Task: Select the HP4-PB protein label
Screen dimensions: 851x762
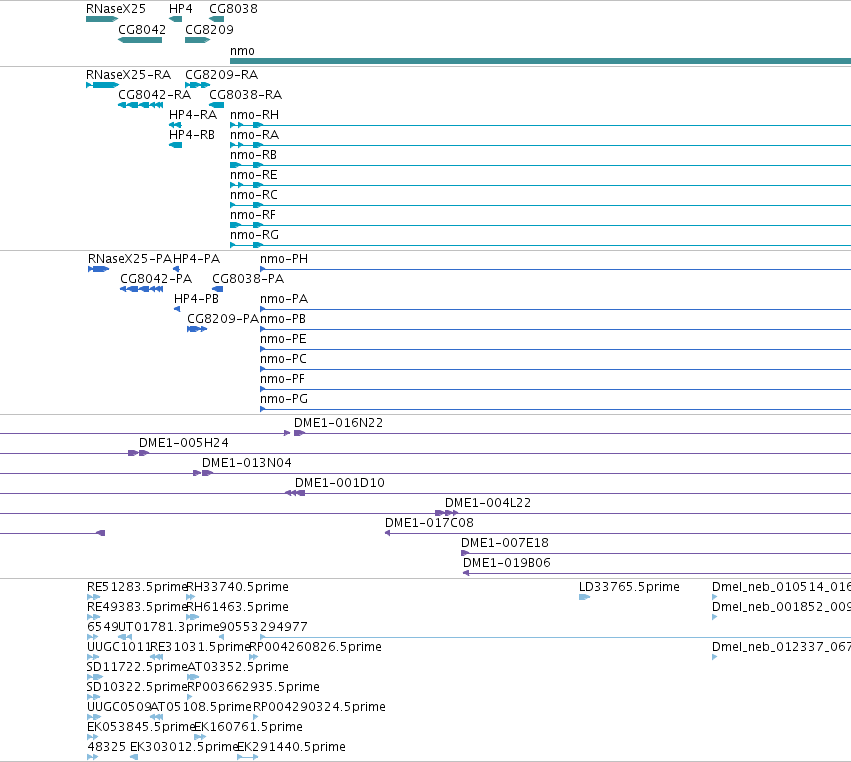Action: click(x=196, y=299)
